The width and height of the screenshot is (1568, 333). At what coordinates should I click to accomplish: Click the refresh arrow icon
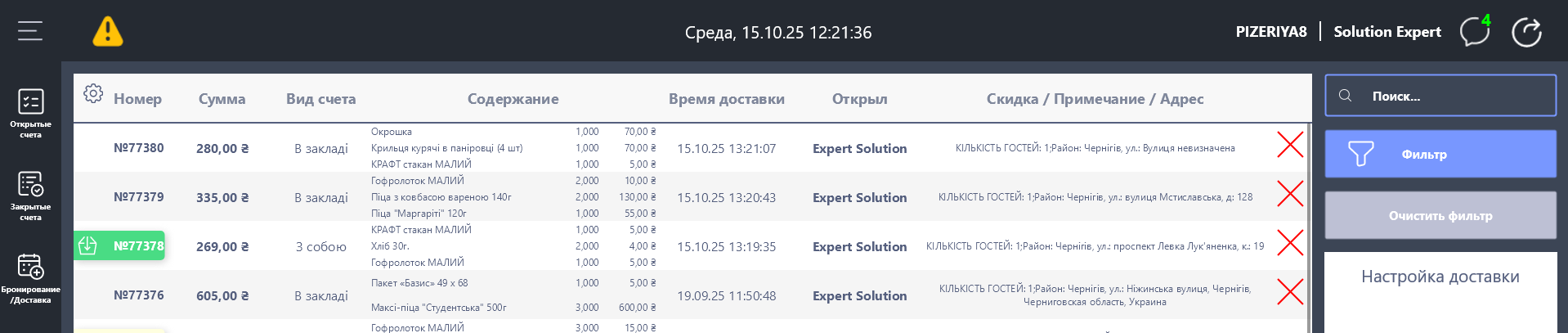[1526, 32]
